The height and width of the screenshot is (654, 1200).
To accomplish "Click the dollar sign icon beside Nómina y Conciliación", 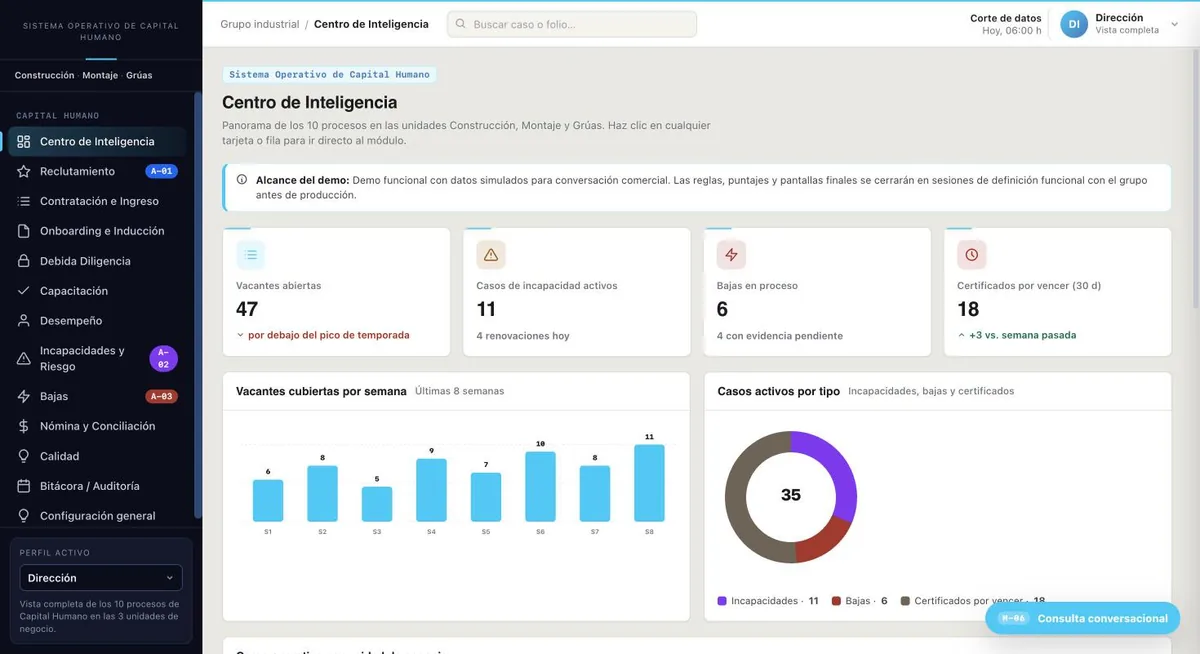I will coord(24,426).
